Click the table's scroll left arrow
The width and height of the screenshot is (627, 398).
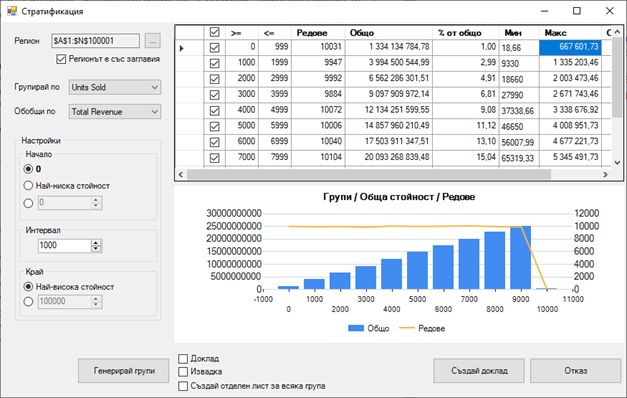tap(181, 174)
